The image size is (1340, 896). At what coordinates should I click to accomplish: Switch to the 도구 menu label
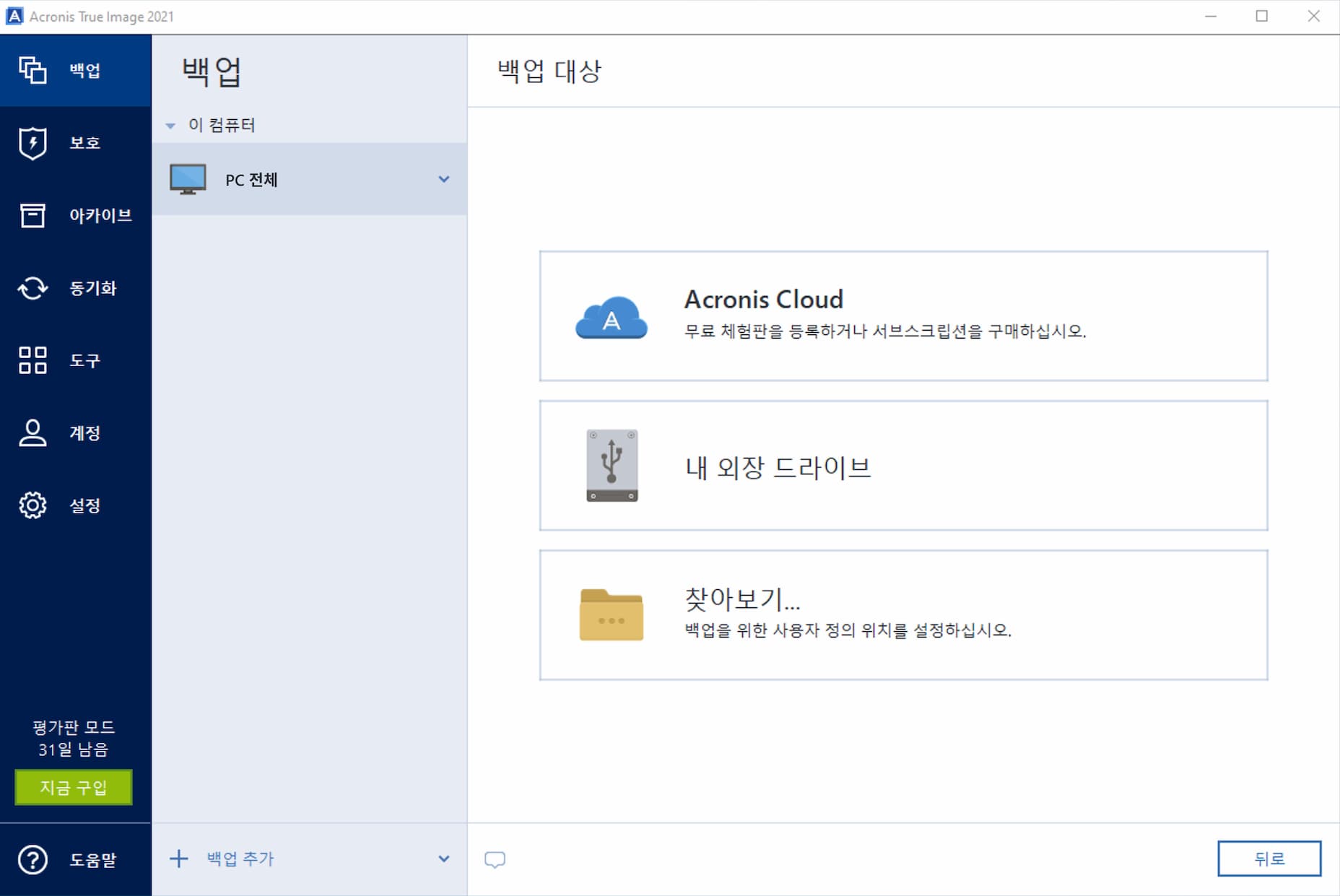point(84,360)
